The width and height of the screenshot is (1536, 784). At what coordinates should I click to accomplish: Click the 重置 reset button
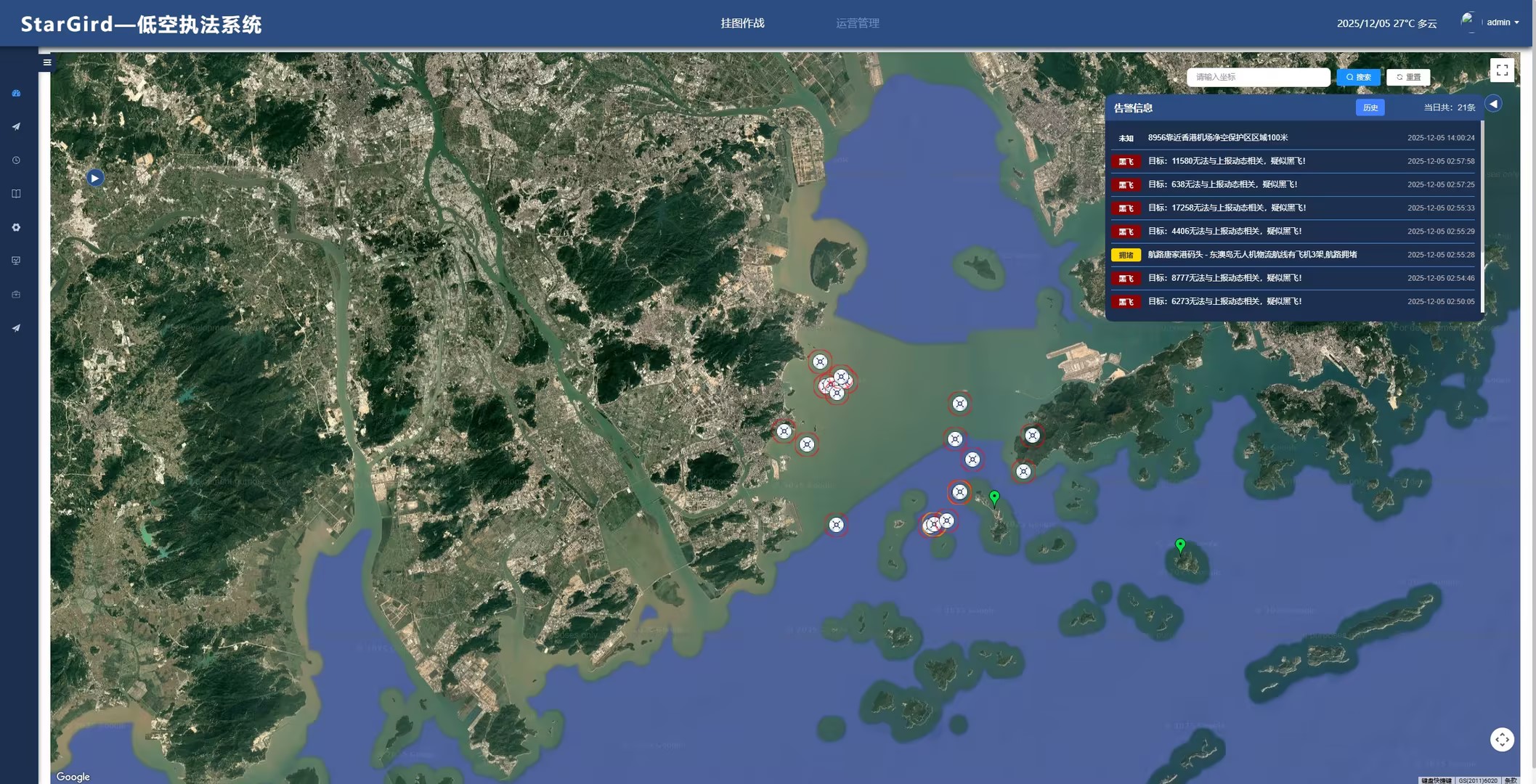tap(1408, 77)
